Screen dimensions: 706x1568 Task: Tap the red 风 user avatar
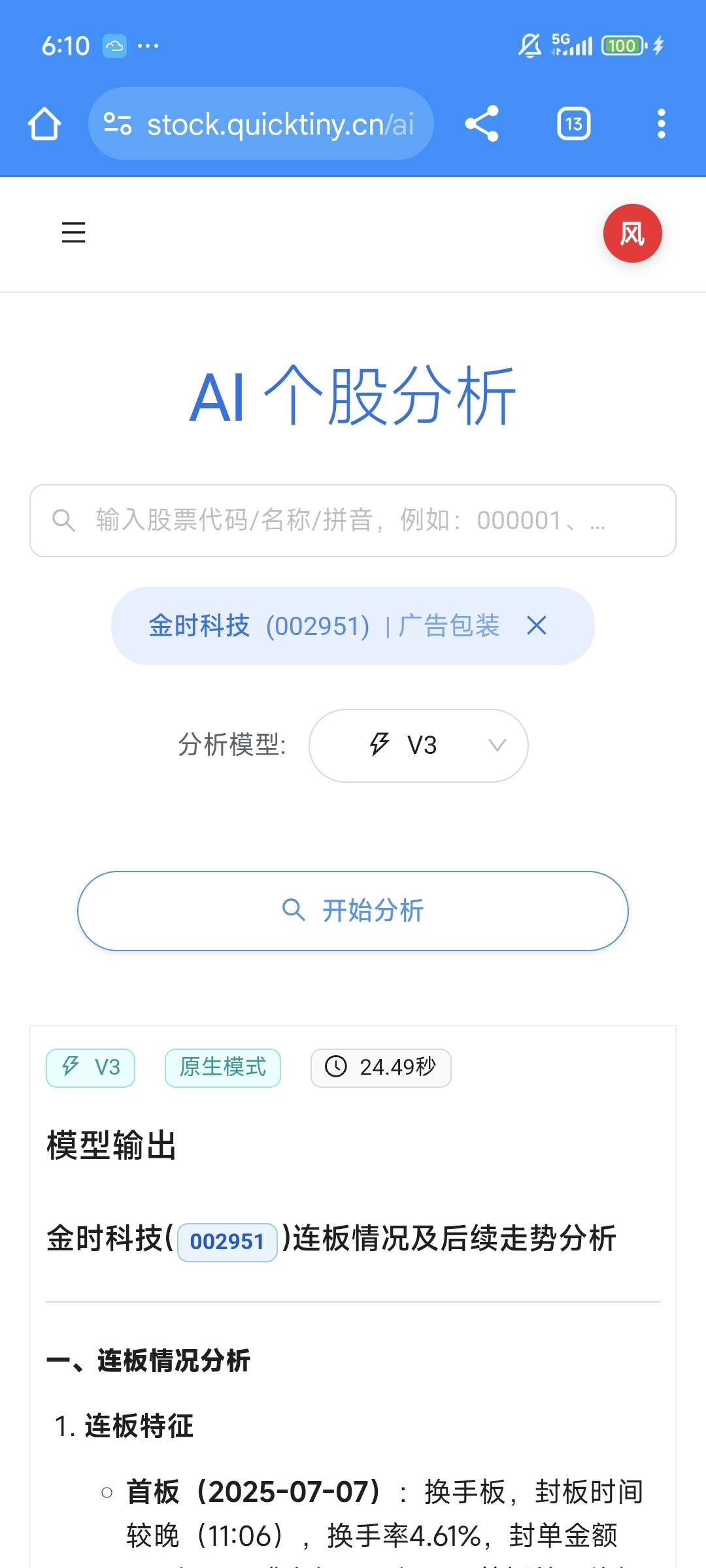[x=632, y=233]
